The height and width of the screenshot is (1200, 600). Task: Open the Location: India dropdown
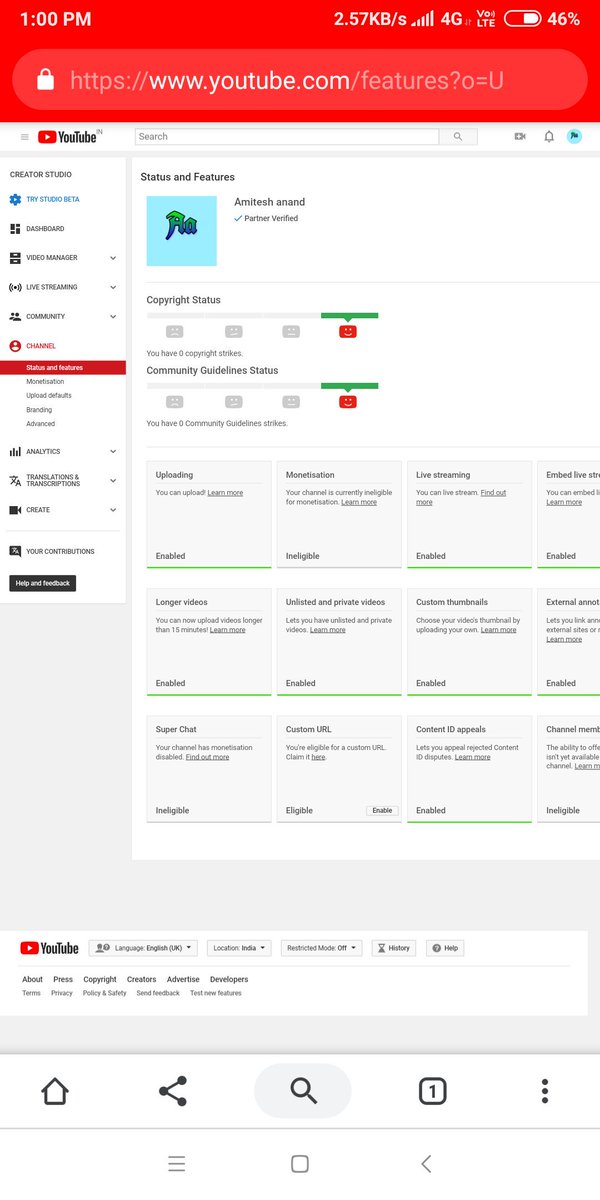click(x=239, y=948)
